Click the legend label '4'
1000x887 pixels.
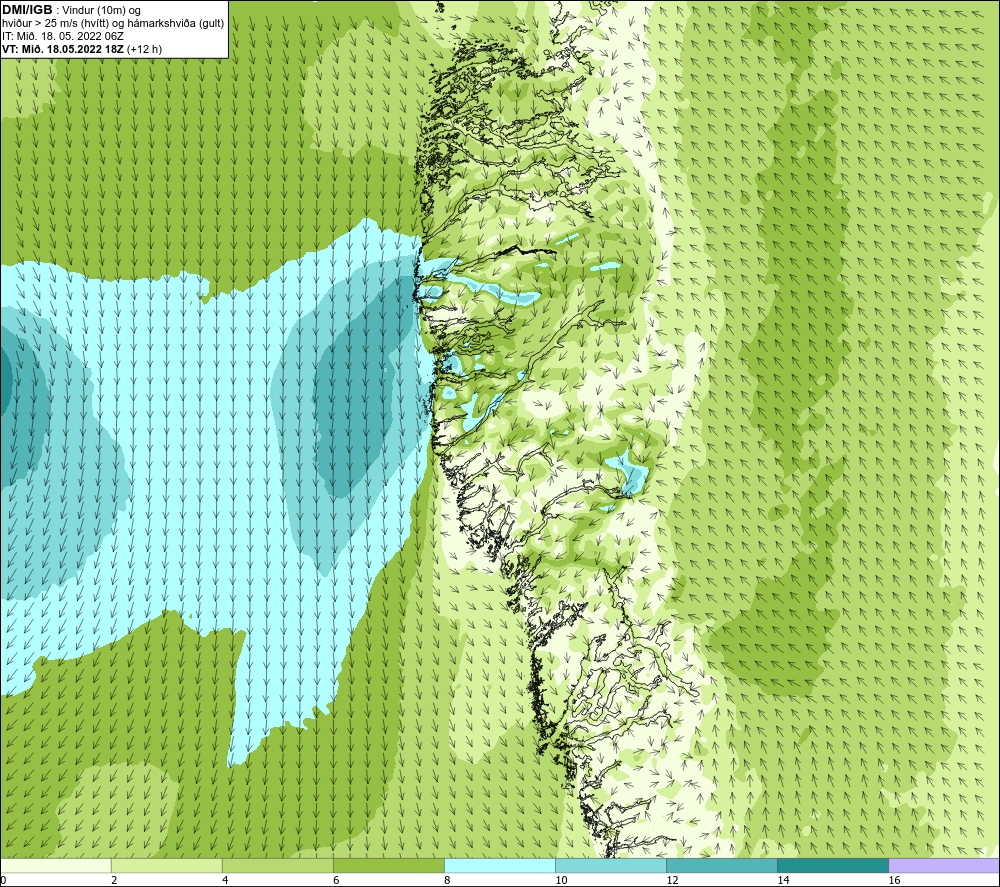225,880
